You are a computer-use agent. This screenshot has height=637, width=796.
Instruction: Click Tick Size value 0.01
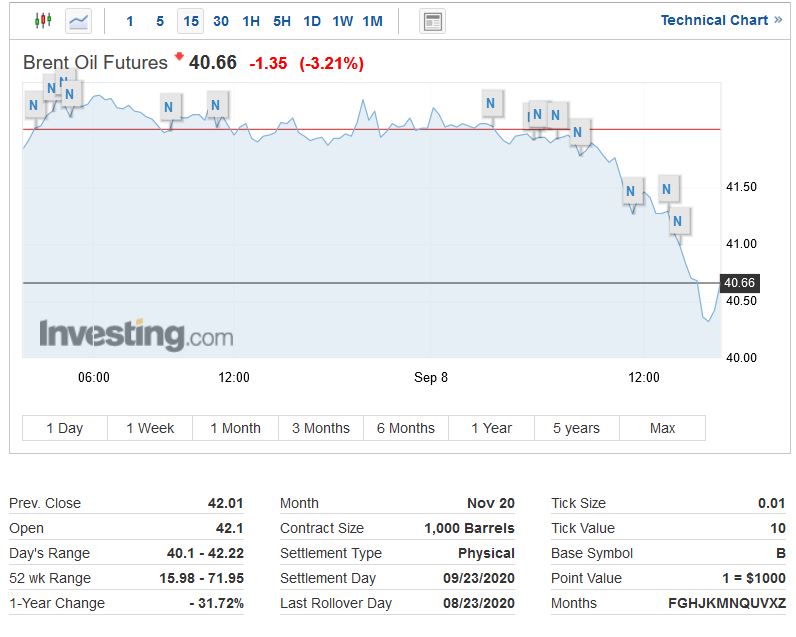772,503
